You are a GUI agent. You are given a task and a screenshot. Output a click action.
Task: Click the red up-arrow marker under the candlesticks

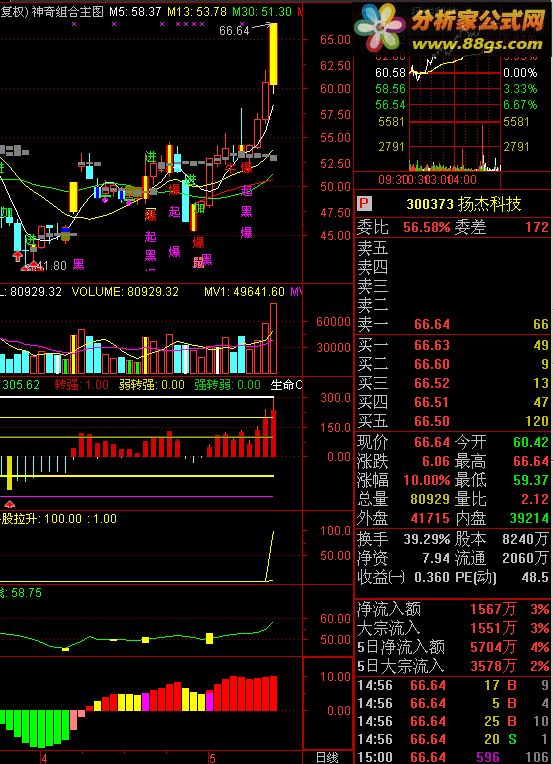18,255
